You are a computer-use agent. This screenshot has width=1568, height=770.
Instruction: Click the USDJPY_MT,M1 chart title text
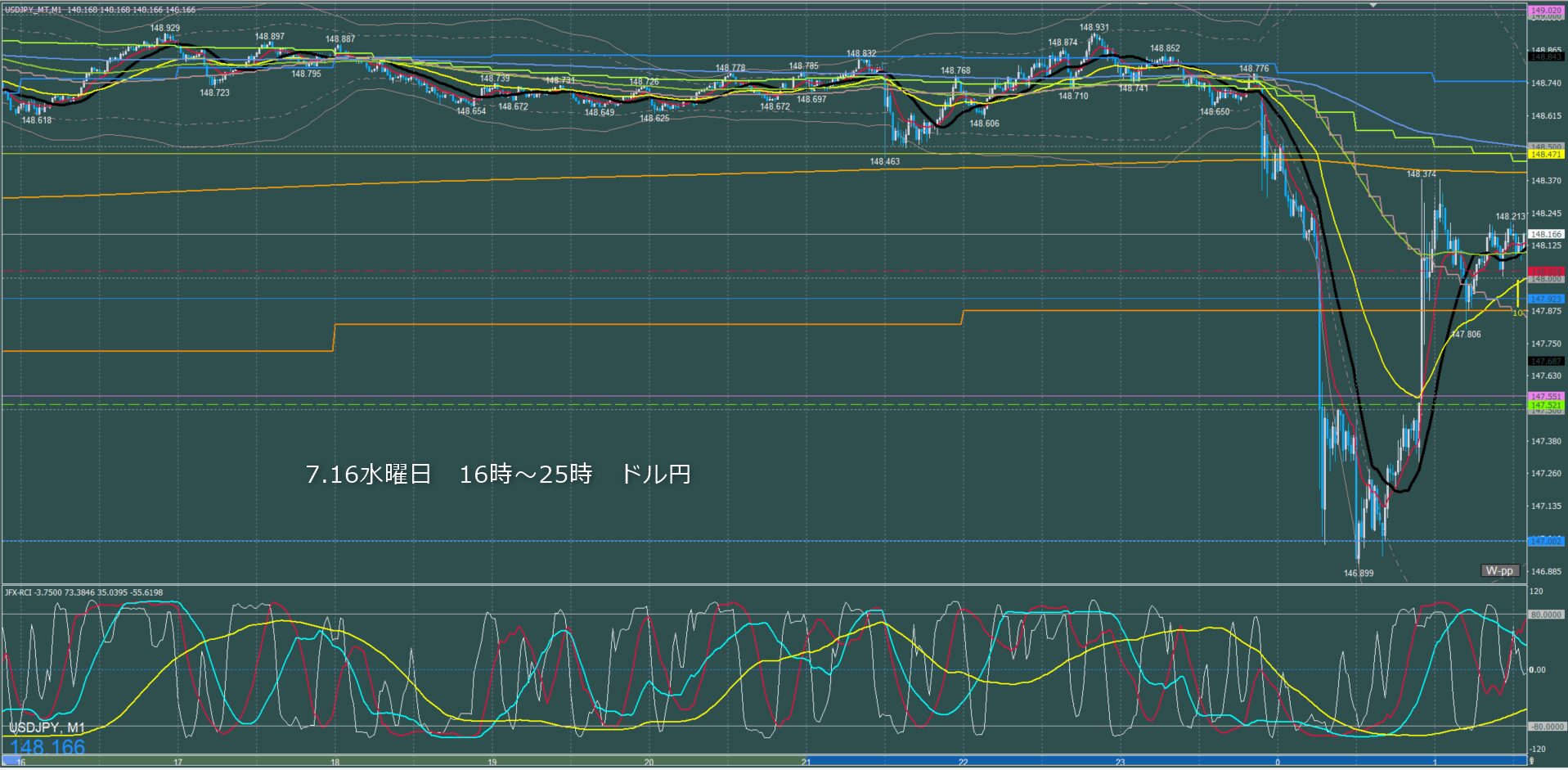(33, 10)
